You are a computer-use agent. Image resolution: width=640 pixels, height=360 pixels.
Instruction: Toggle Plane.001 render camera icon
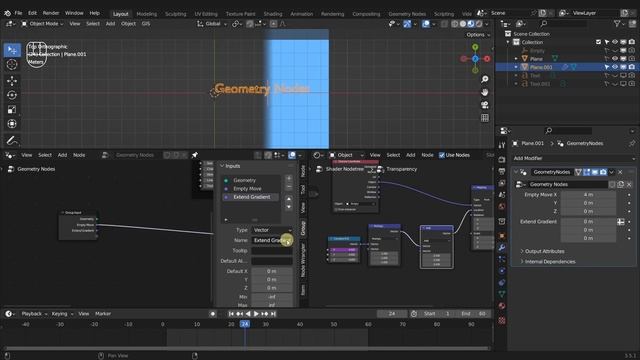coord(632,67)
